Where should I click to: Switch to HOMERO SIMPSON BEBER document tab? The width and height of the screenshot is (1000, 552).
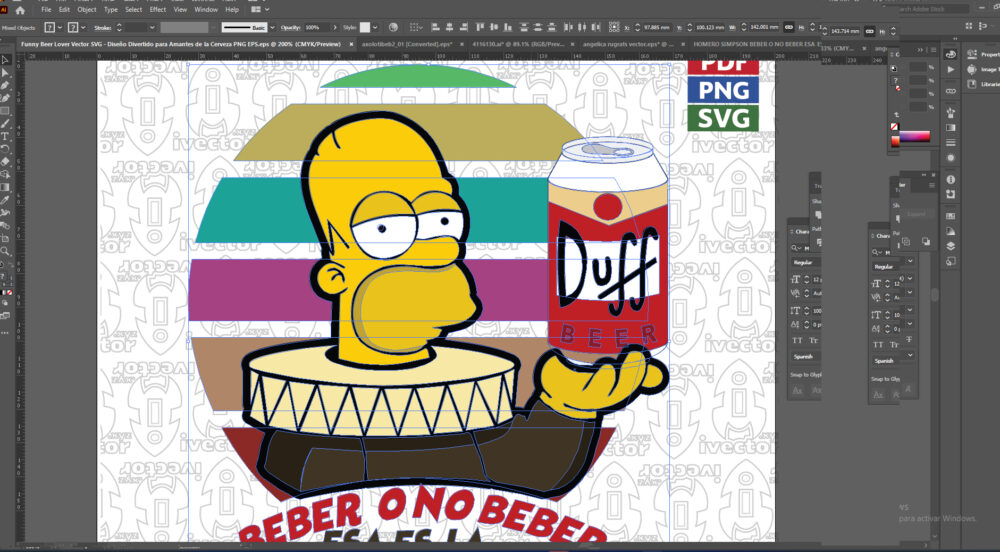coord(756,45)
